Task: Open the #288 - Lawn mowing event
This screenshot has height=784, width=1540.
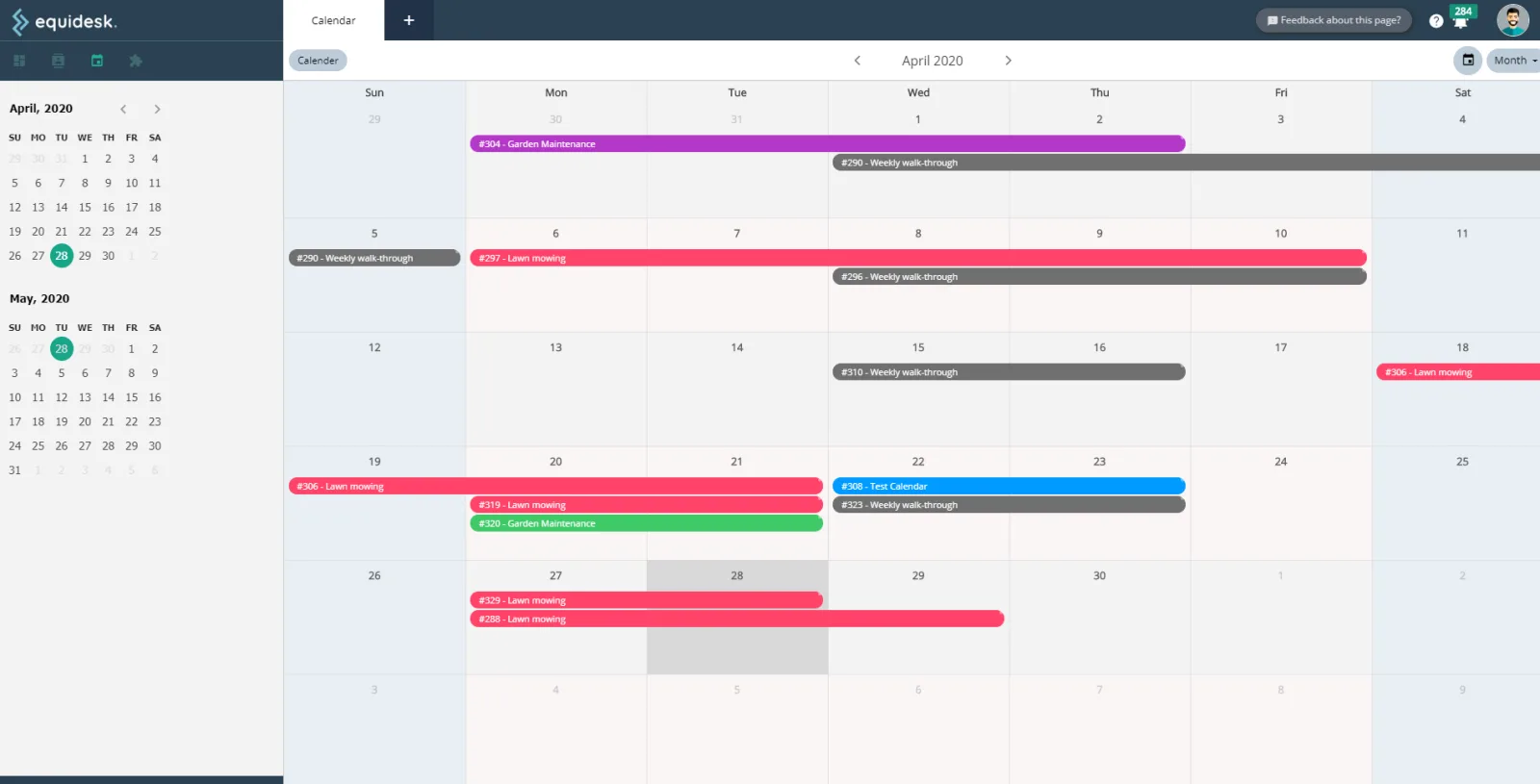Action: [736, 619]
